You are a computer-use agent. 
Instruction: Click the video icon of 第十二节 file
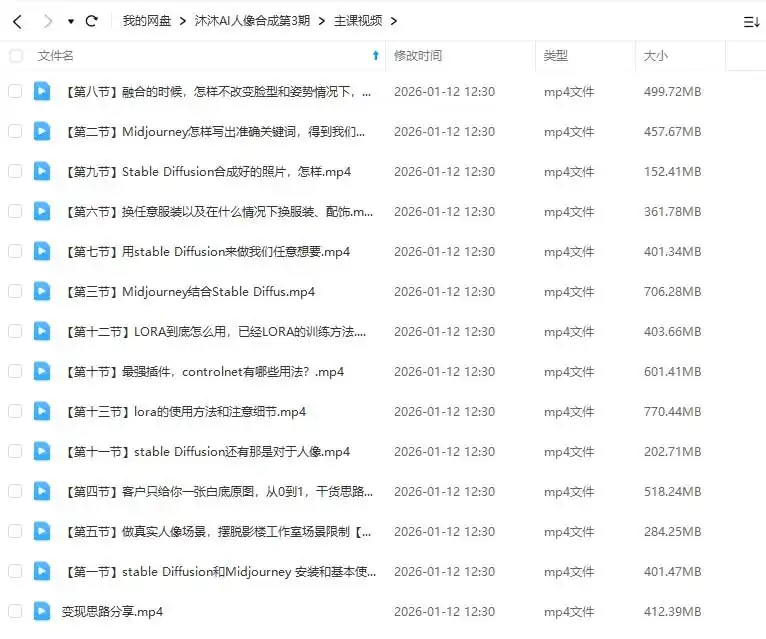point(42,331)
